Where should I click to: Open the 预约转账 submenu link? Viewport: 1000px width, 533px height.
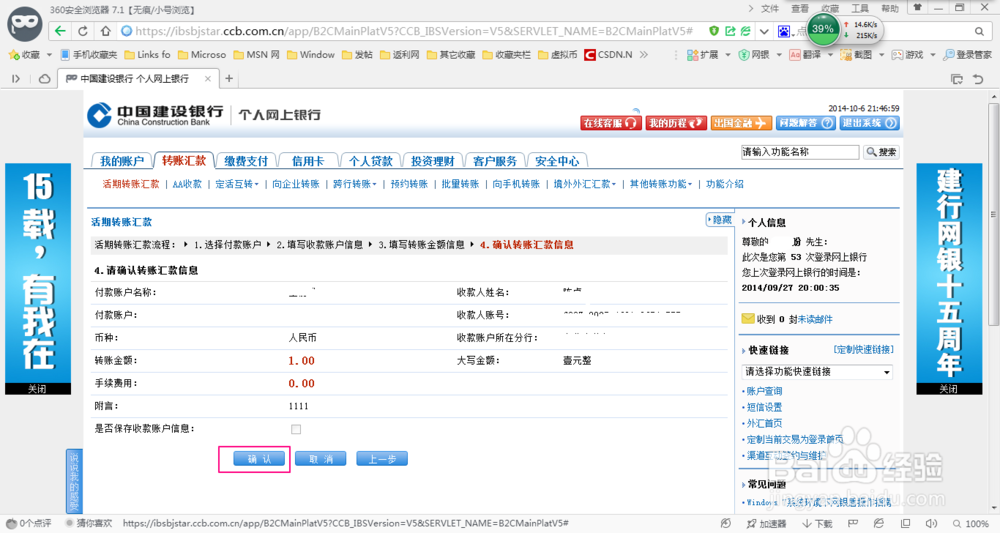(x=409, y=184)
